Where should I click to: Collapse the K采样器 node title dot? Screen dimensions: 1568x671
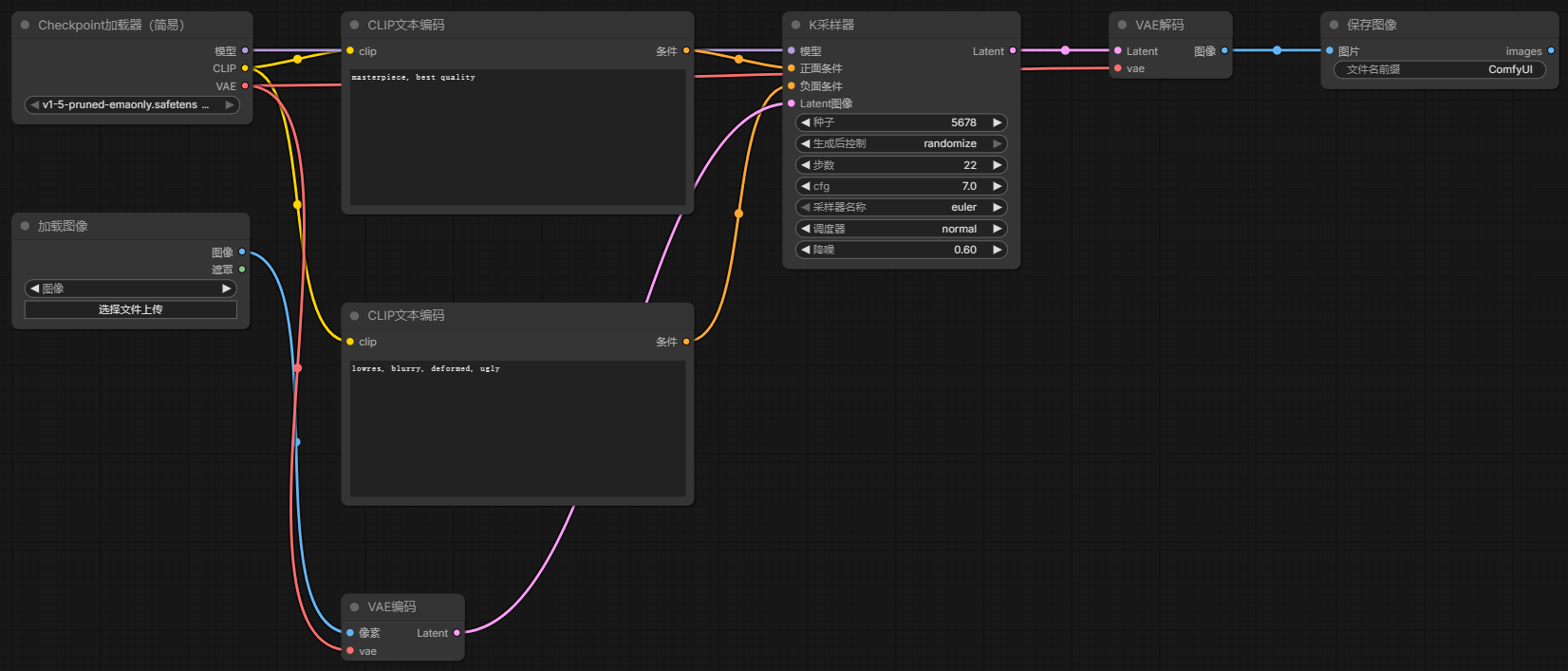pos(795,25)
